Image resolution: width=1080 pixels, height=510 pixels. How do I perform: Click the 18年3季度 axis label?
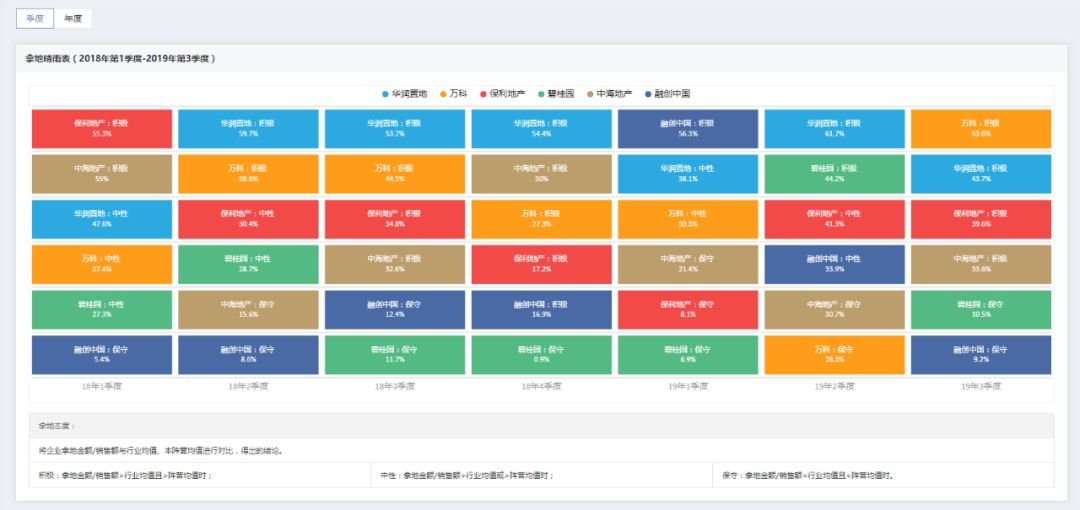click(395, 387)
